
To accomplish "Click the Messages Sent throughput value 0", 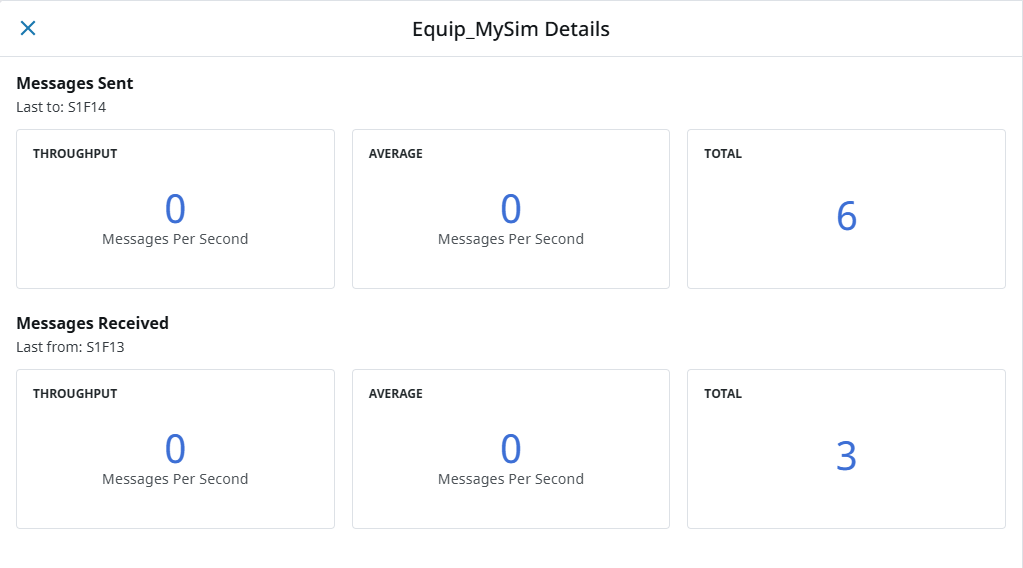I will click(175, 209).
